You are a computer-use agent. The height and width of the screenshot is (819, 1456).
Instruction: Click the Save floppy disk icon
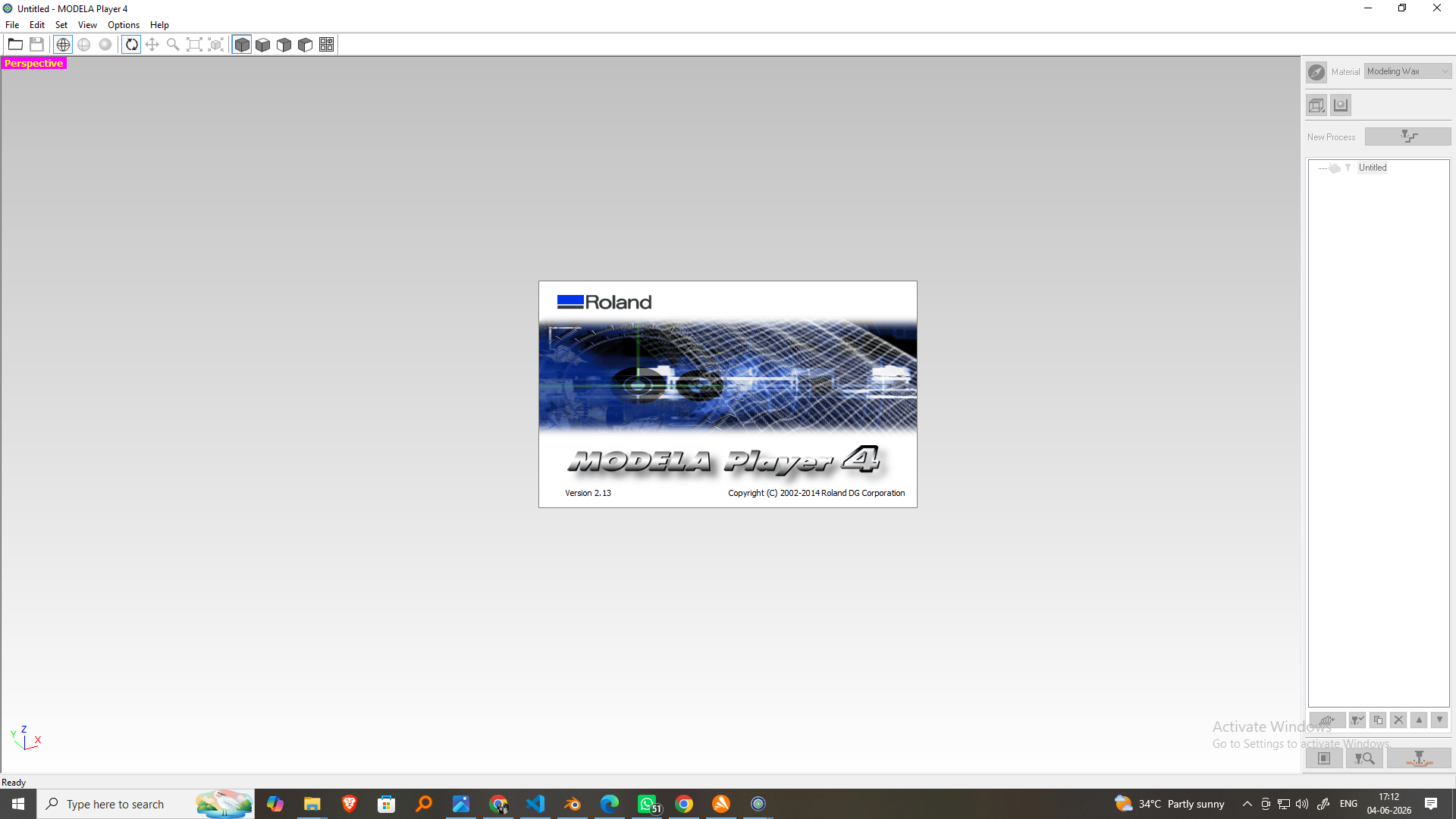pyautogui.click(x=36, y=45)
